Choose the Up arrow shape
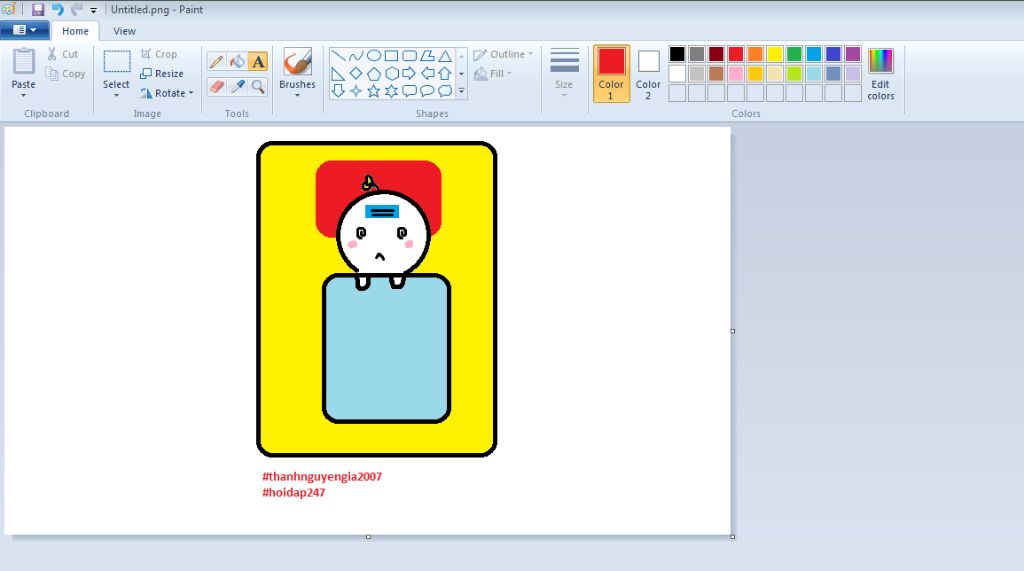 [445, 73]
